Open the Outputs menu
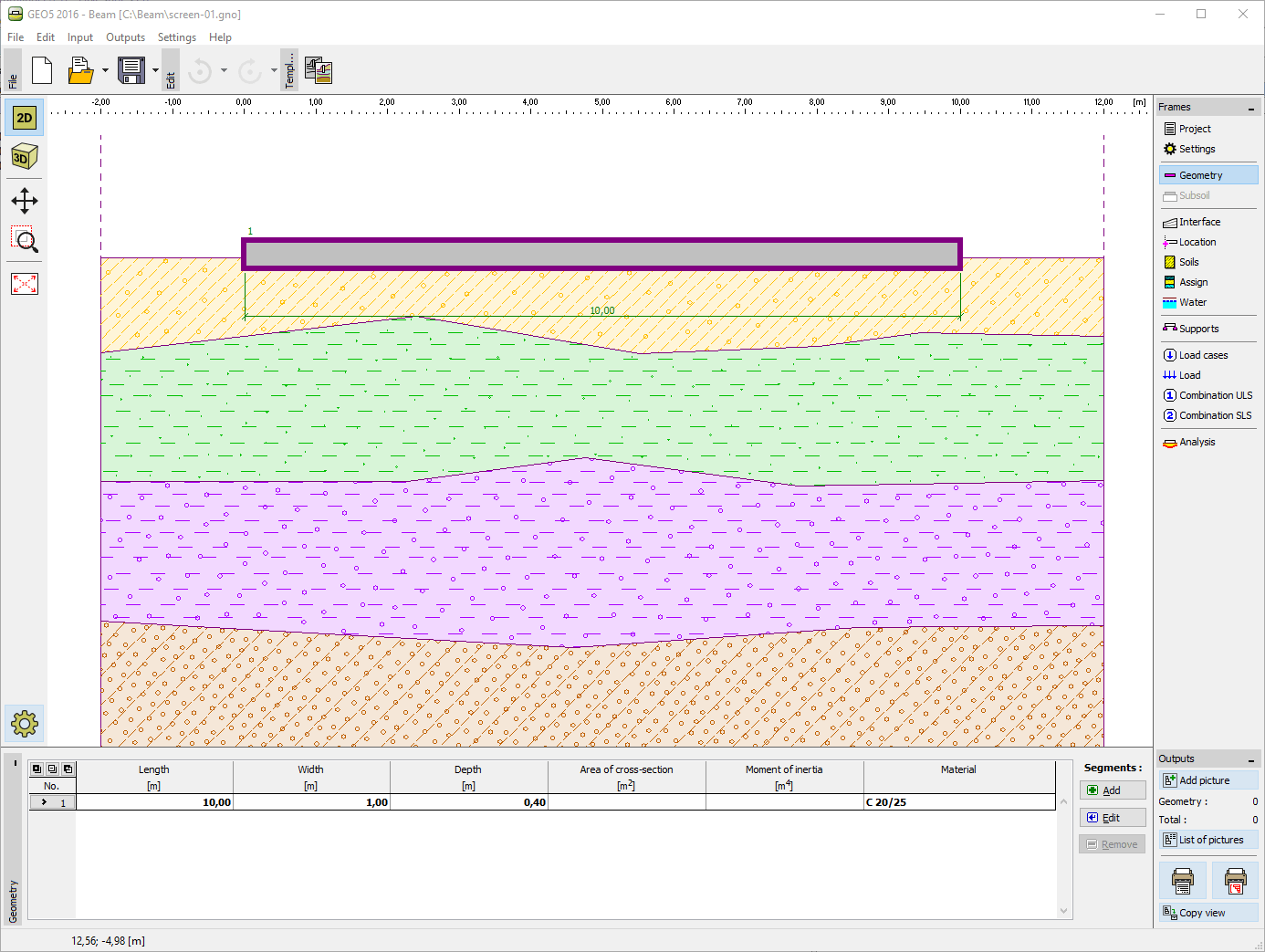Image resolution: width=1265 pixels, height=952 pixels. tap(125, 37)
